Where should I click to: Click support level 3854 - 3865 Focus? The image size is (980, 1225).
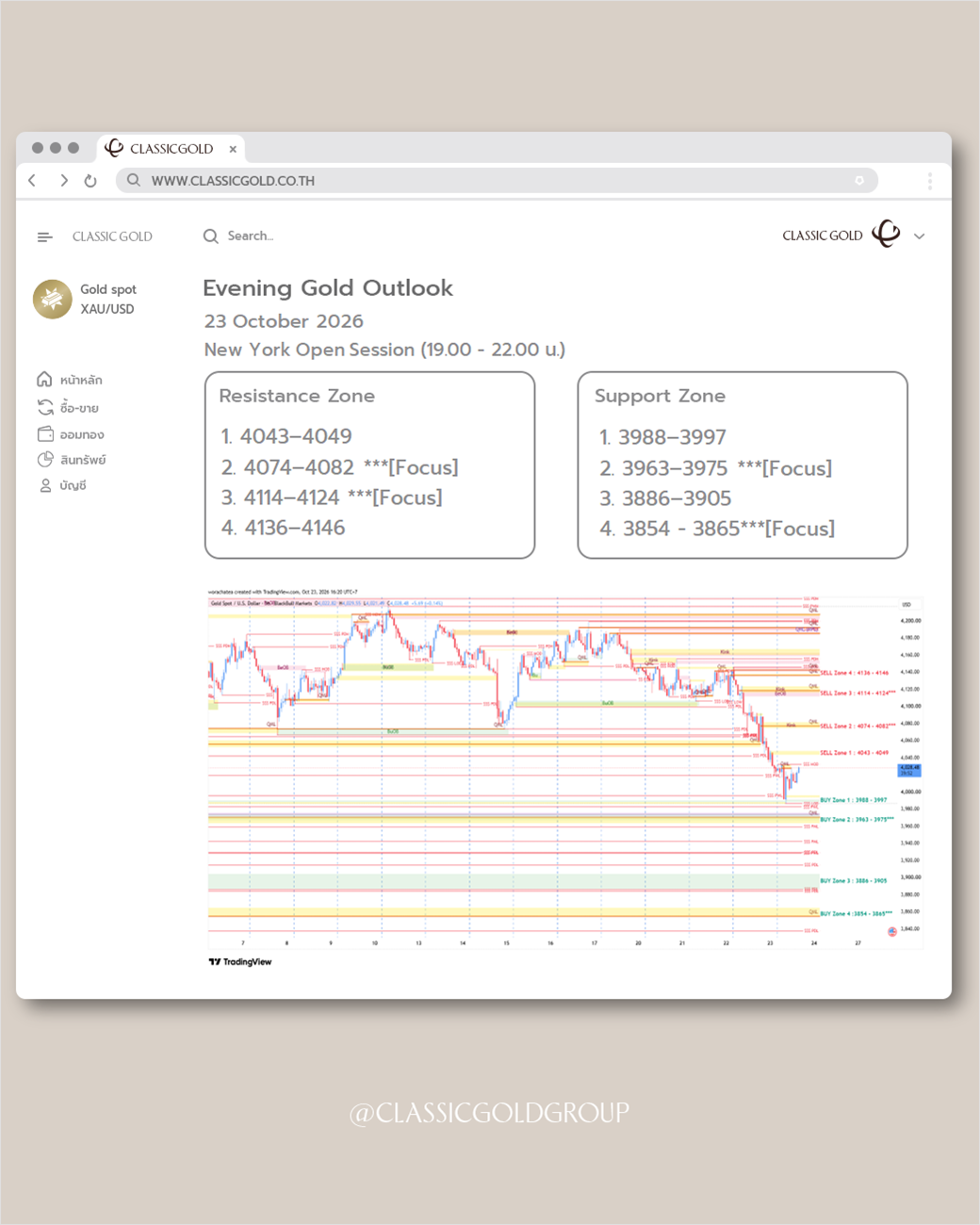coord(717,529)
